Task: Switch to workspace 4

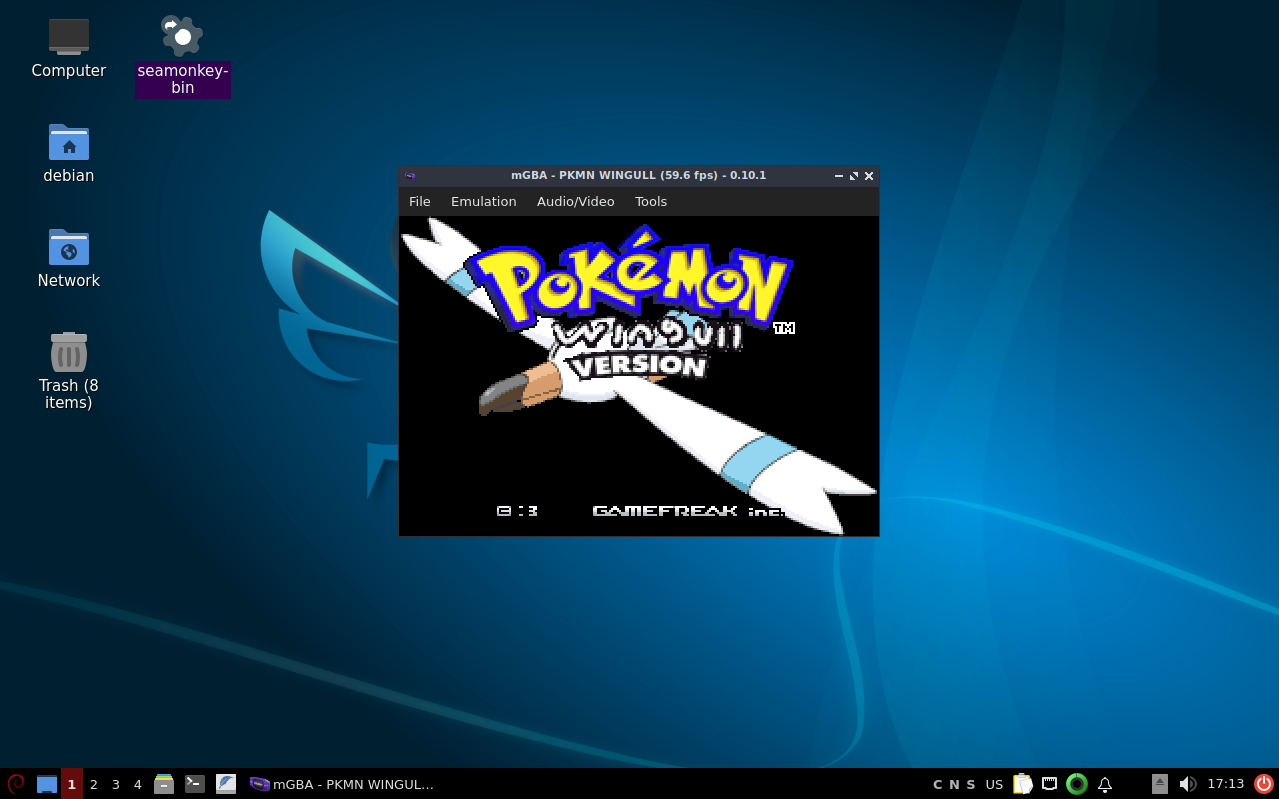Action: (x=138, y=784)
